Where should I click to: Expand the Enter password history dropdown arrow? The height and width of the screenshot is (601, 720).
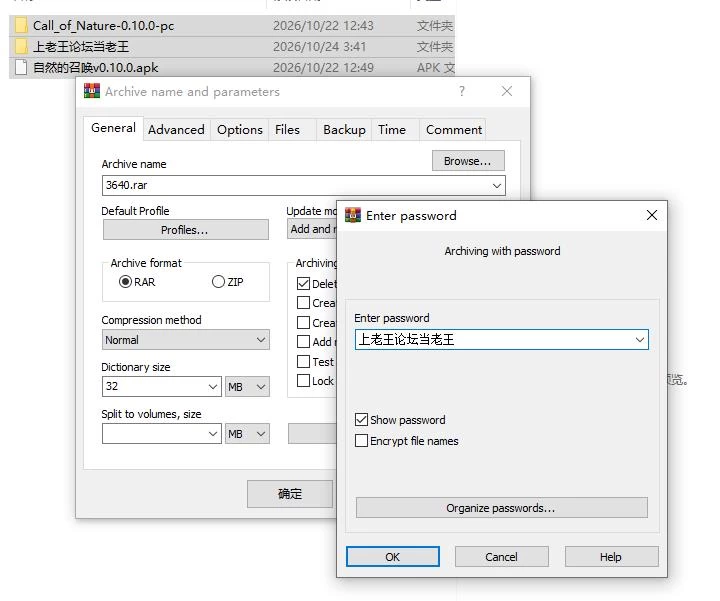(x=640, y=340)
